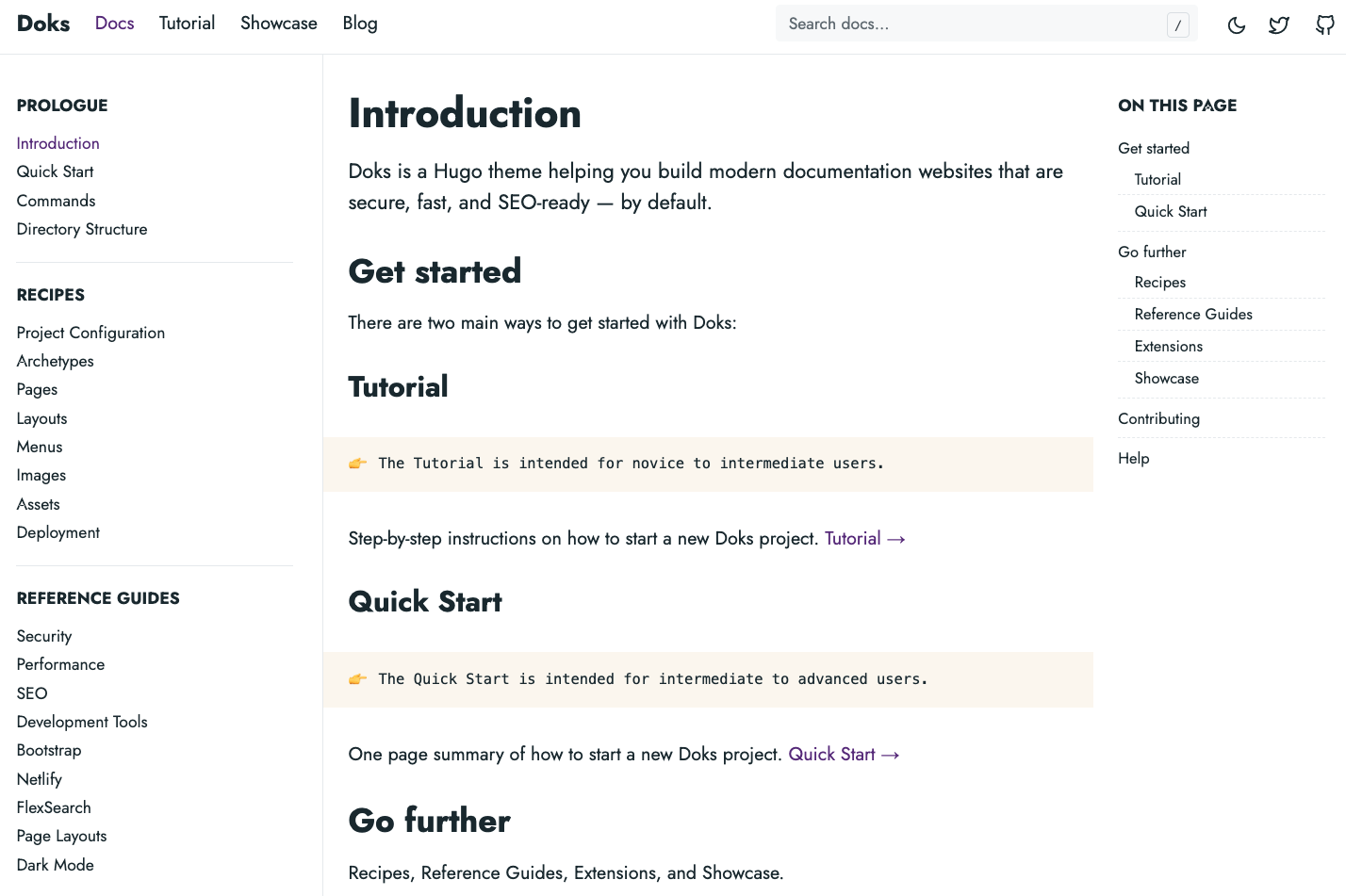Image resolution: width=1346 pixels, height=896 pixels.
Task: Click the Quick Start section heading in the content
Action: click(x=425, y=601)
